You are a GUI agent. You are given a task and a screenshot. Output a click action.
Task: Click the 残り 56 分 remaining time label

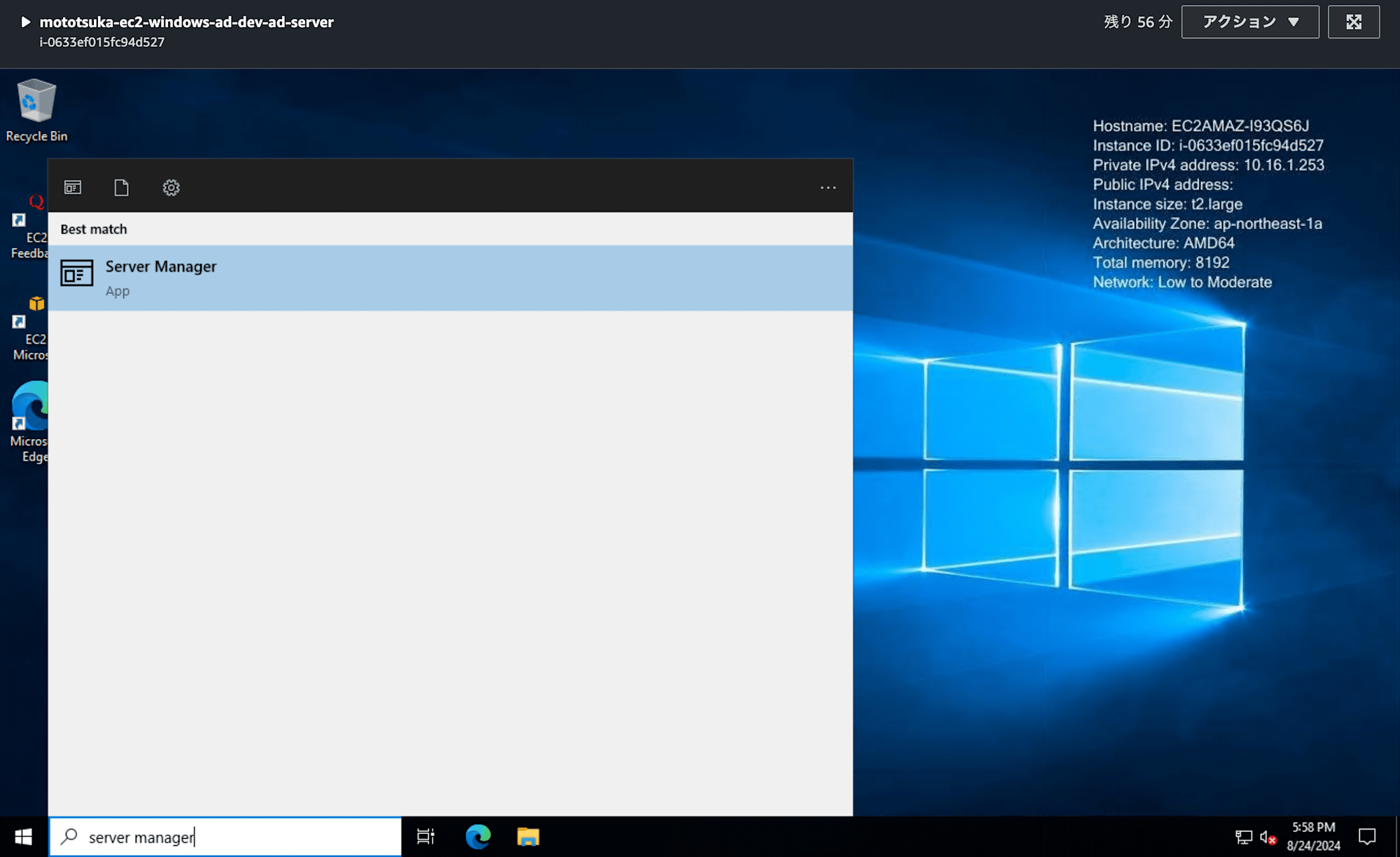coord(1137,22)
